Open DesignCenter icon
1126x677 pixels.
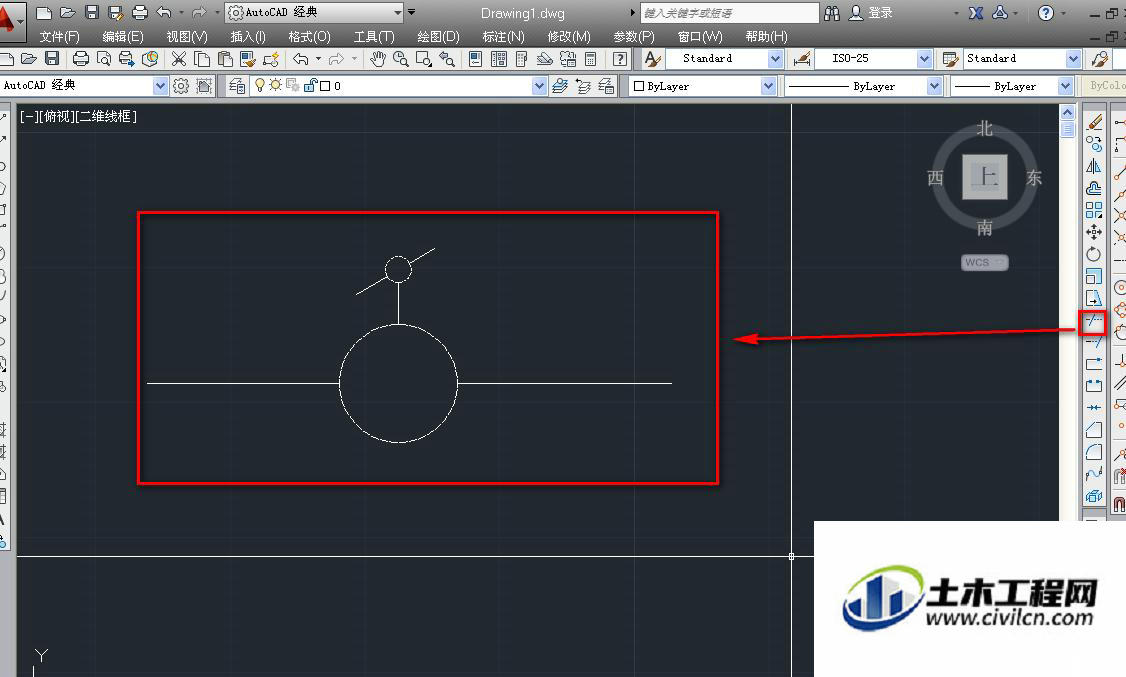[x=498, y=59]
